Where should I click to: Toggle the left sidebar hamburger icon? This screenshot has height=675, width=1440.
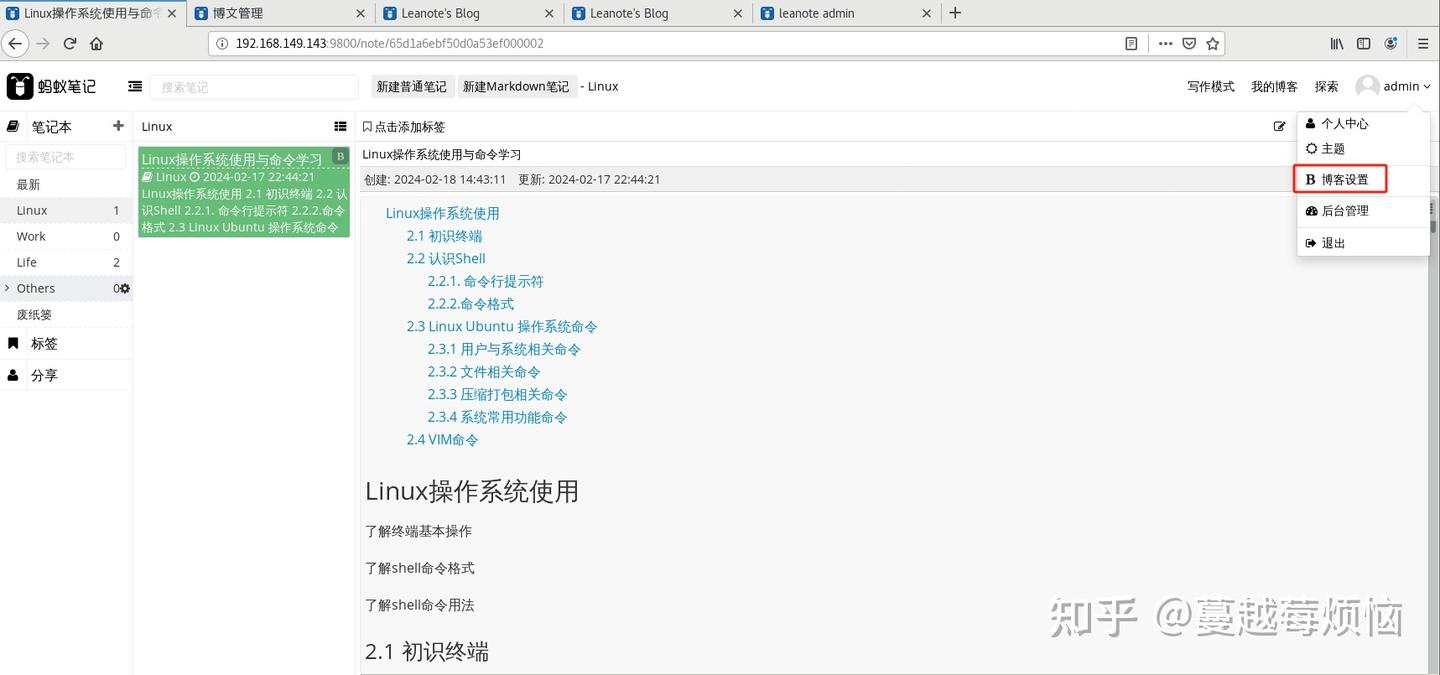(135, 87)
